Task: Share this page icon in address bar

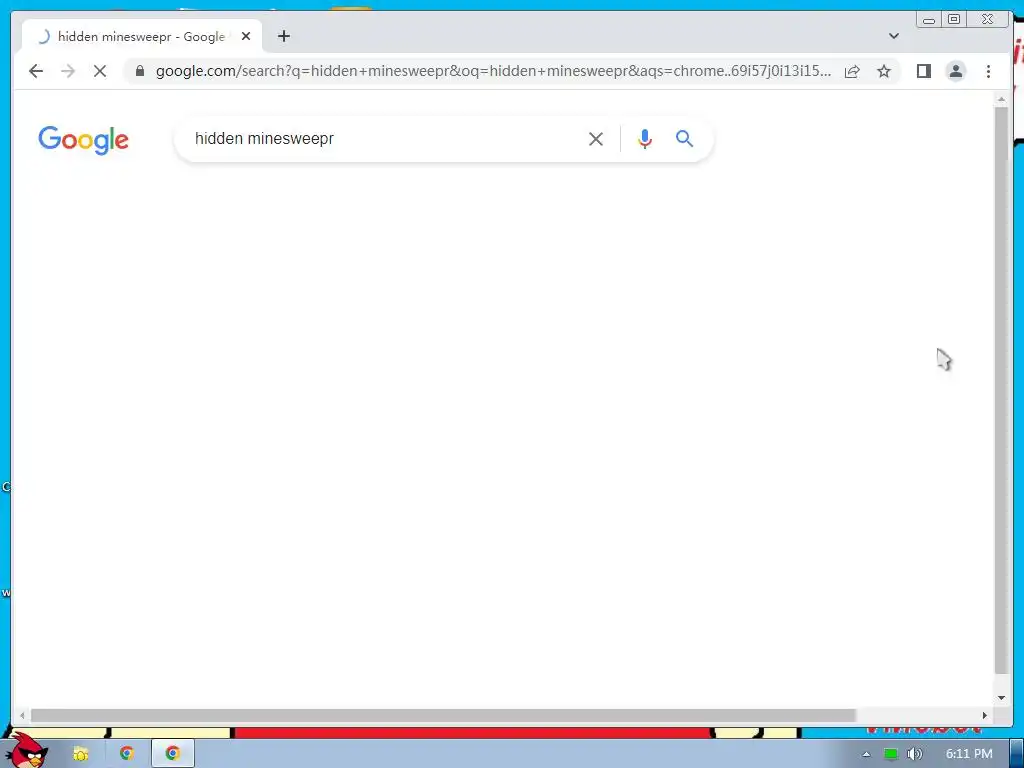Action: point(852,71)
